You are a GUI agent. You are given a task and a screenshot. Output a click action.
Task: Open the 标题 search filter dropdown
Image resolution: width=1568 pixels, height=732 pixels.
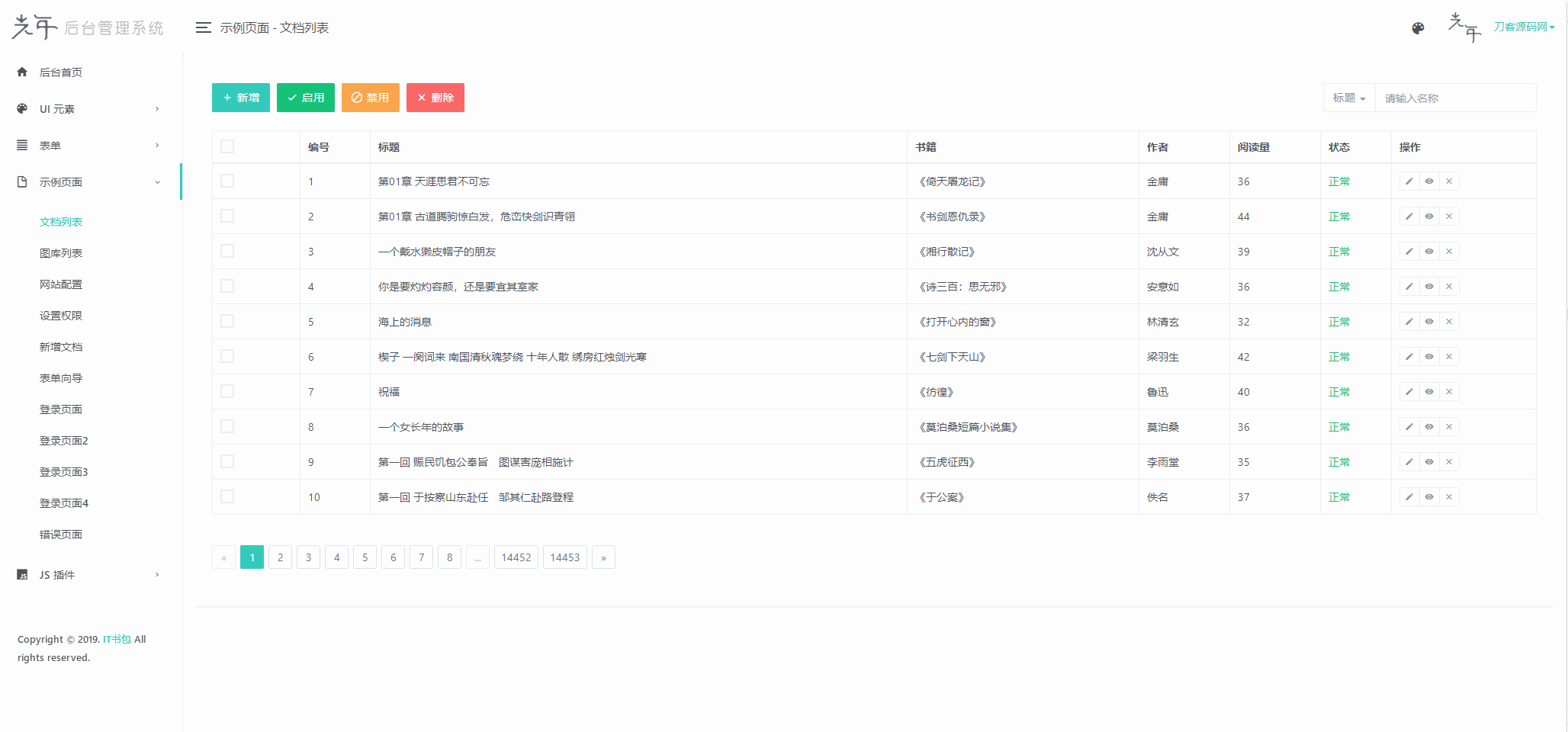[x=1348, y=98]
